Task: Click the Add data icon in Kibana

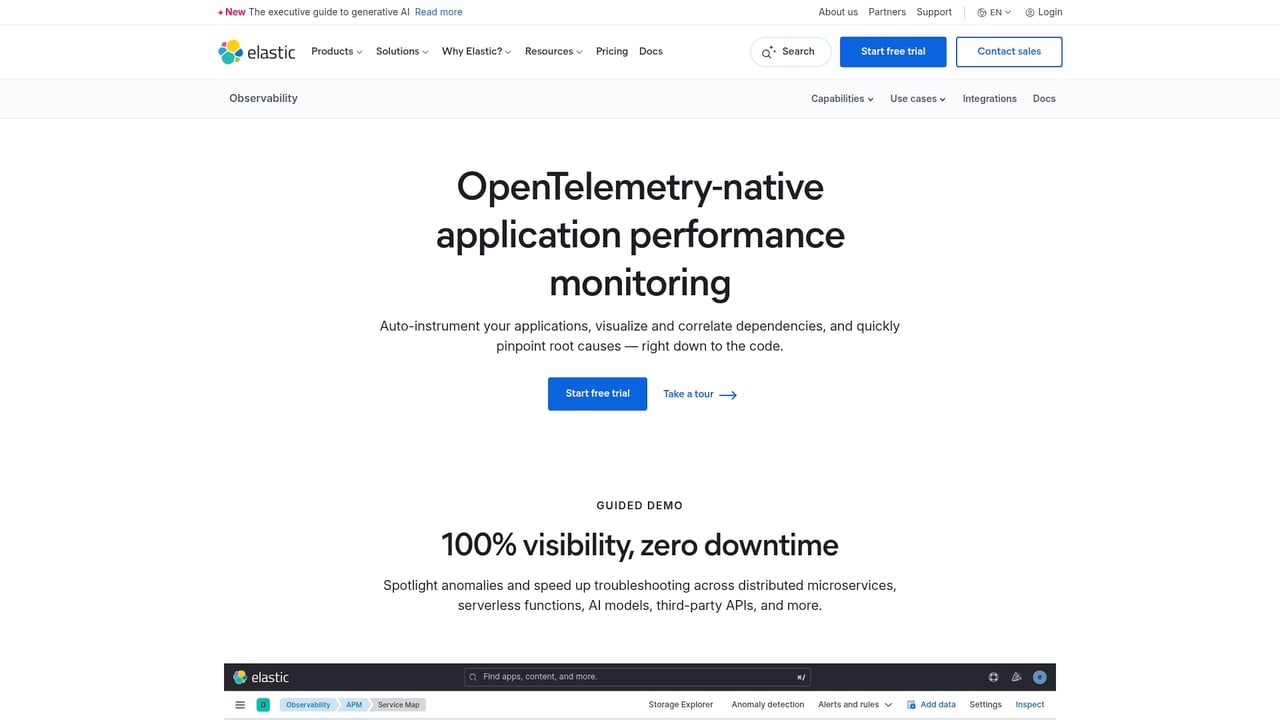Action: [911, 704]
